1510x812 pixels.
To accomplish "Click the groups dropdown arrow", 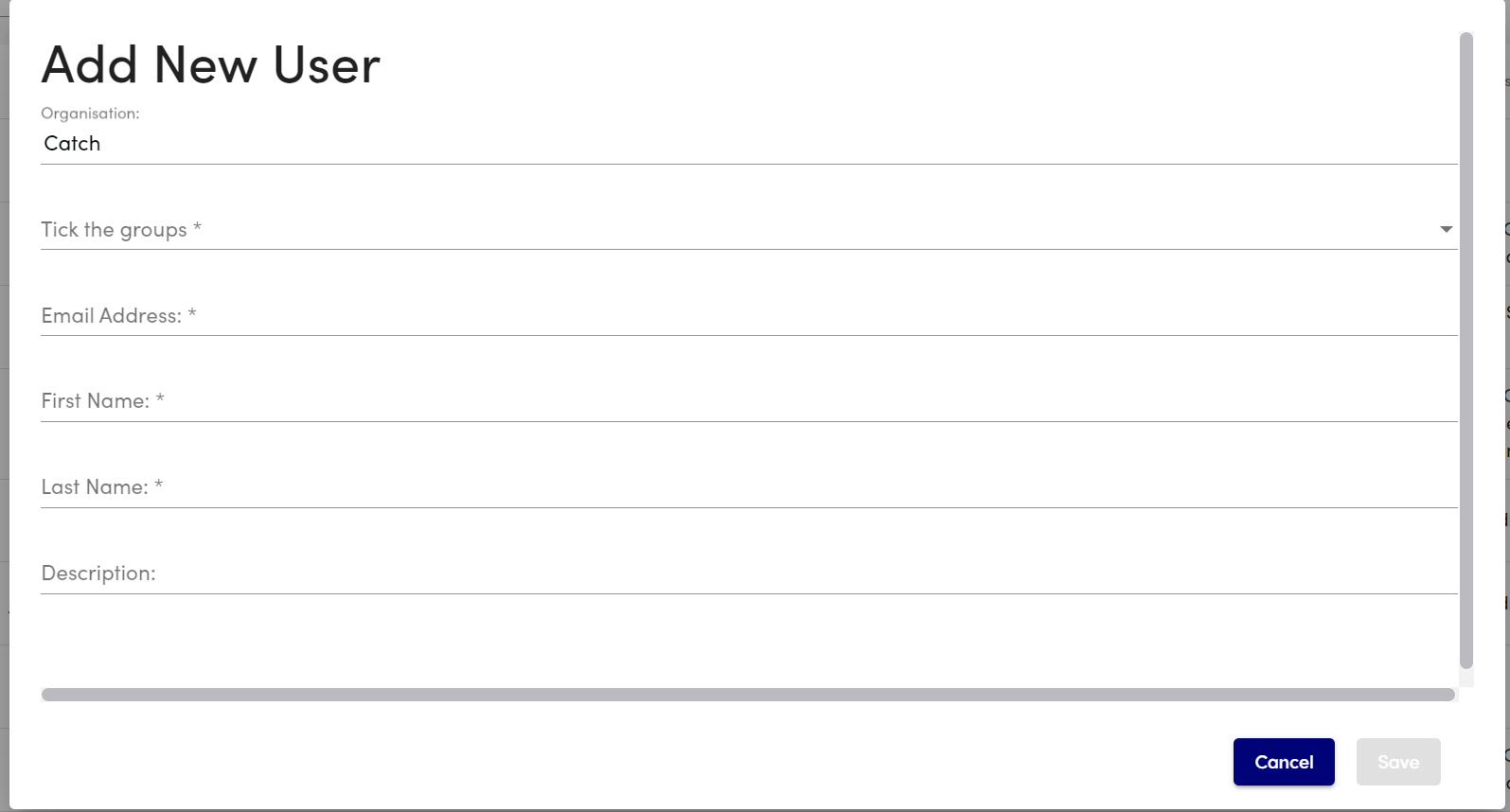I will pos(1446,229).
